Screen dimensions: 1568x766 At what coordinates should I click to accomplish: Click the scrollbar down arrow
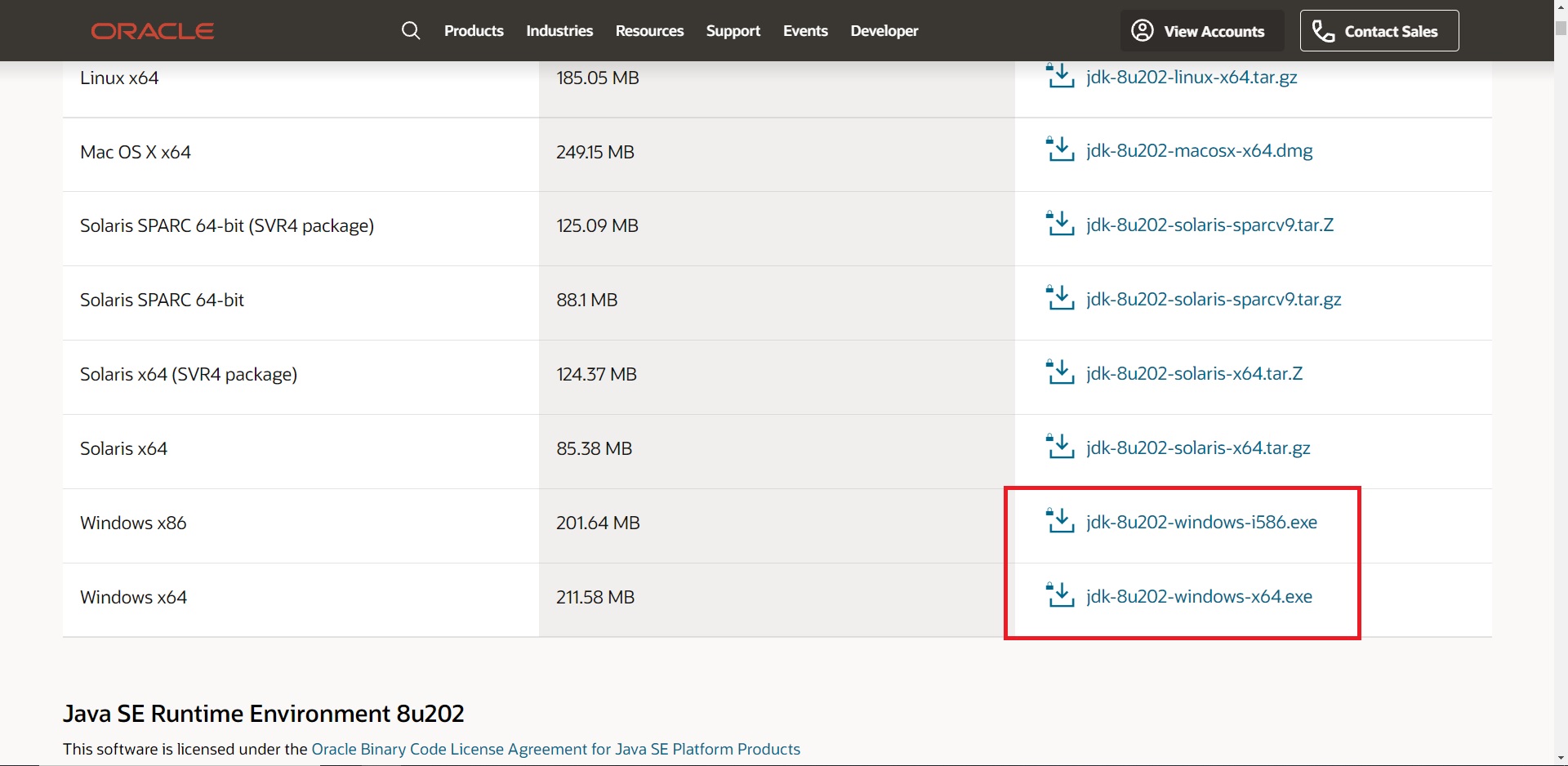[1561, 759]
